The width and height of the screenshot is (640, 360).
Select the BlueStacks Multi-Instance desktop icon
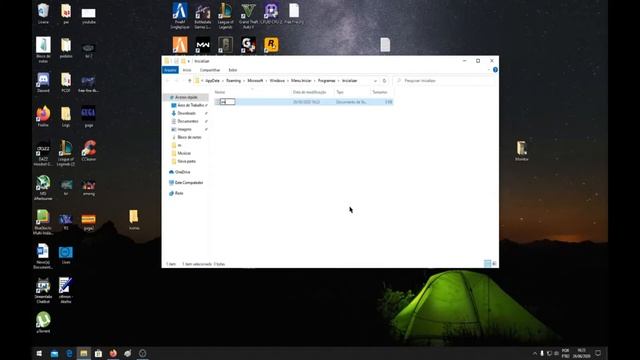43,222
